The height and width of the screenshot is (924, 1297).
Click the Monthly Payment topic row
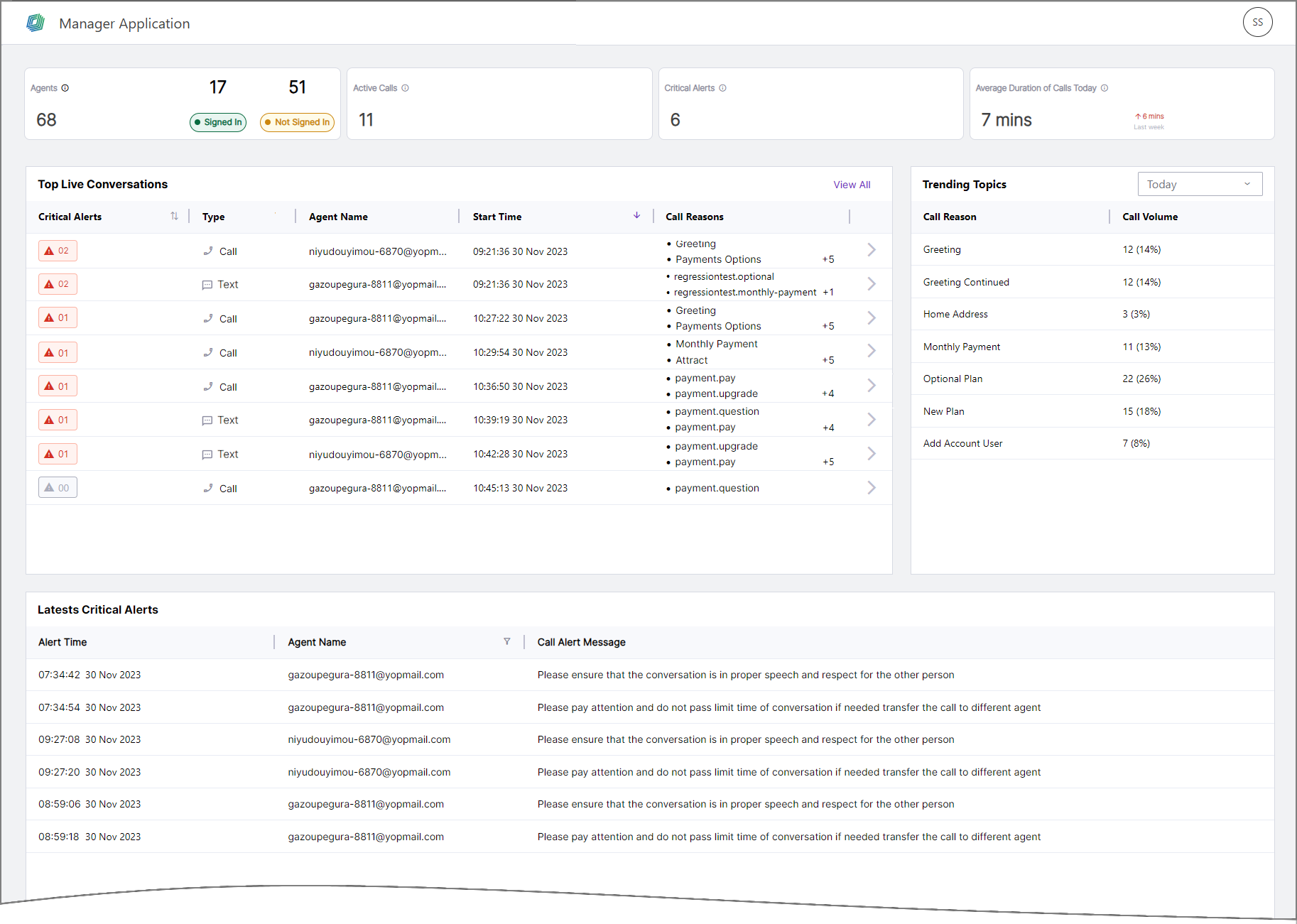tap(1092, 347)
